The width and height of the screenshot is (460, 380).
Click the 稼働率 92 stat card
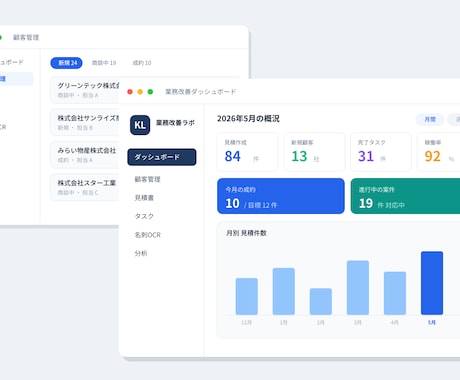click(x=439, y=152)
